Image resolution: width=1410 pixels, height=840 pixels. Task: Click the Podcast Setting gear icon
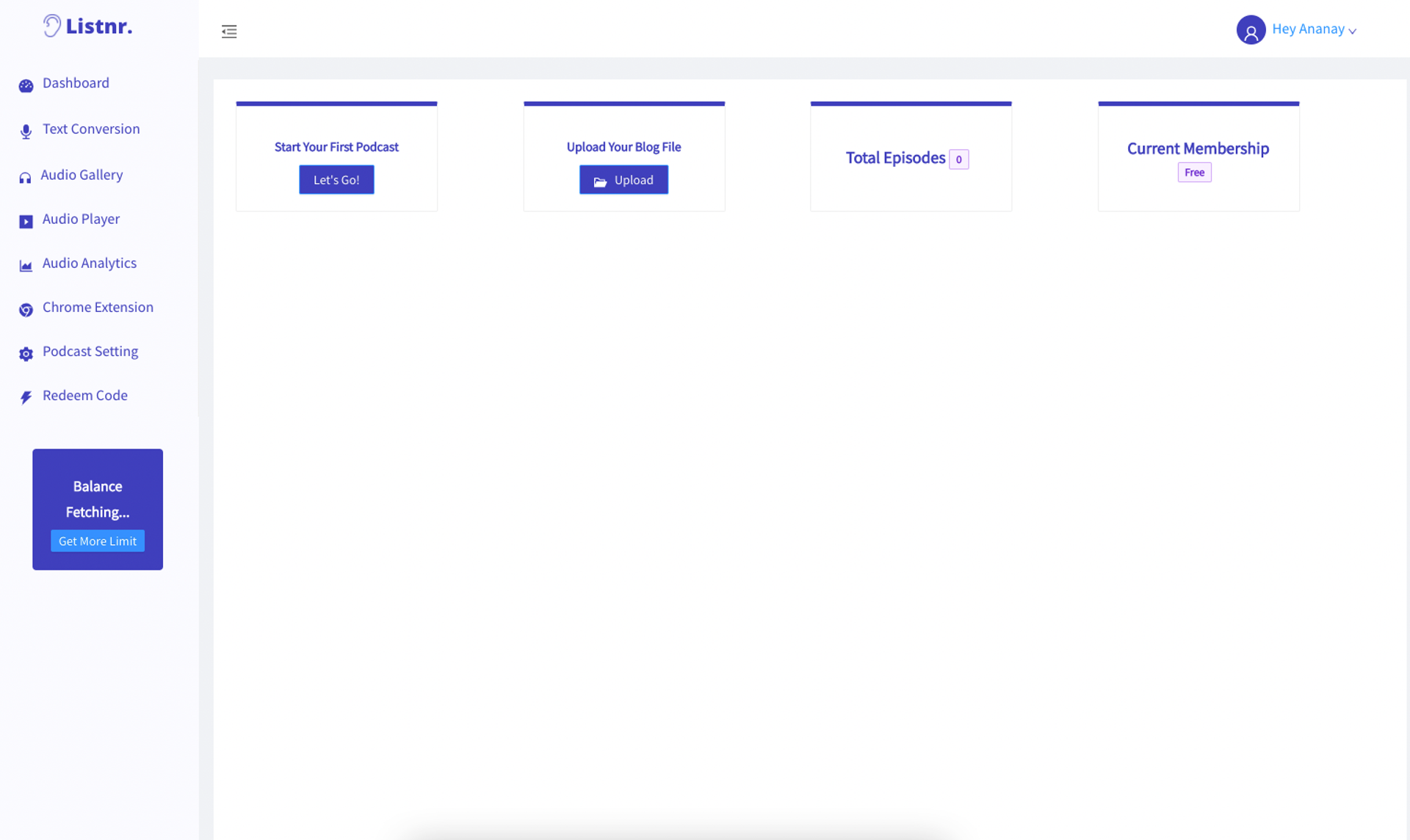click(x=26, y=354)
